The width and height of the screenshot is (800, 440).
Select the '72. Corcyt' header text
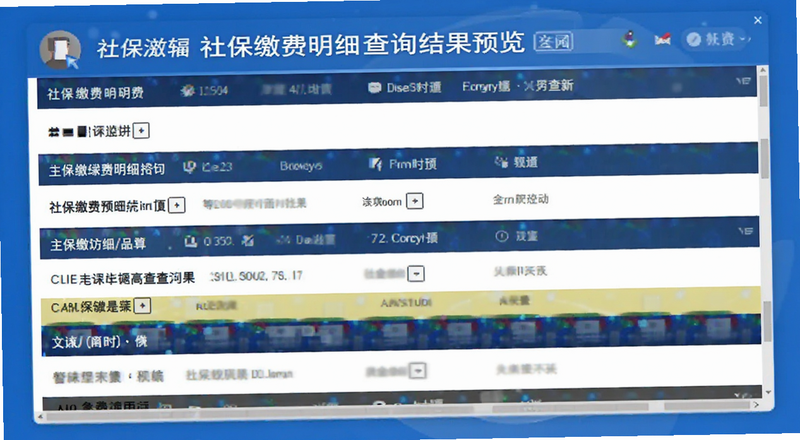(404, 238)
